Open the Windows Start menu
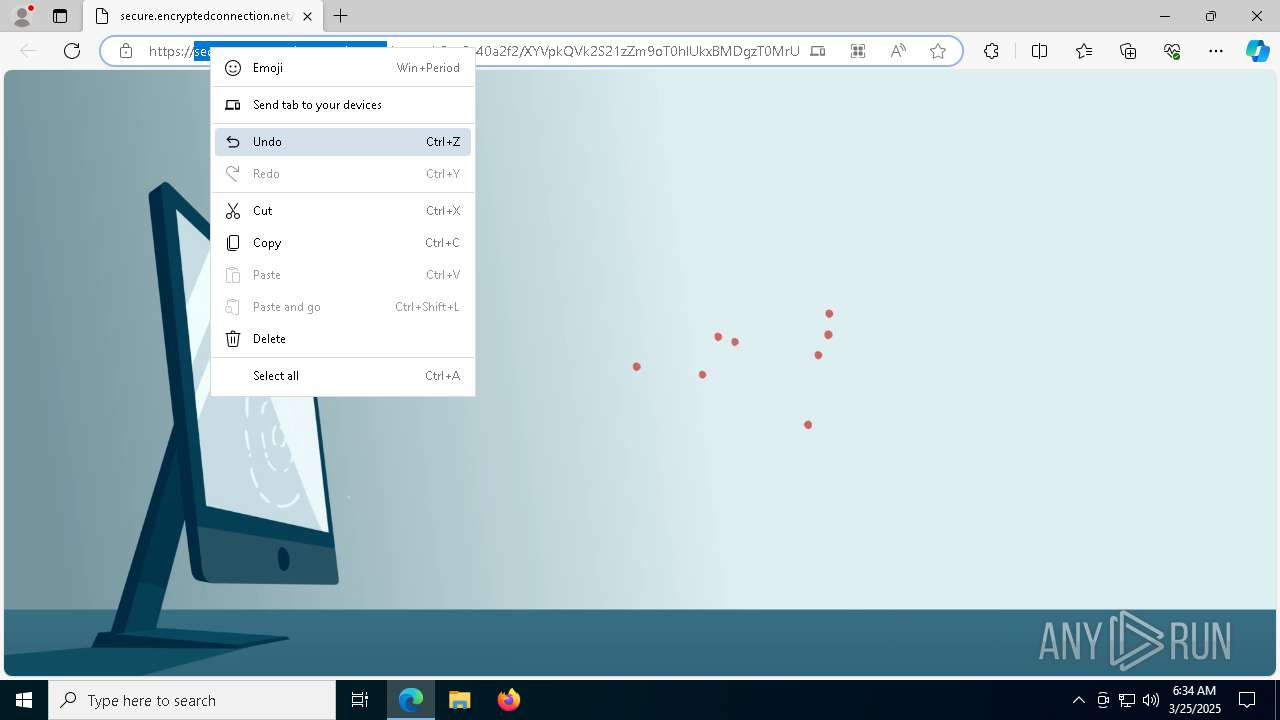Image resolution: width=1280 pixels, height=720 pixels. [24, 700]
